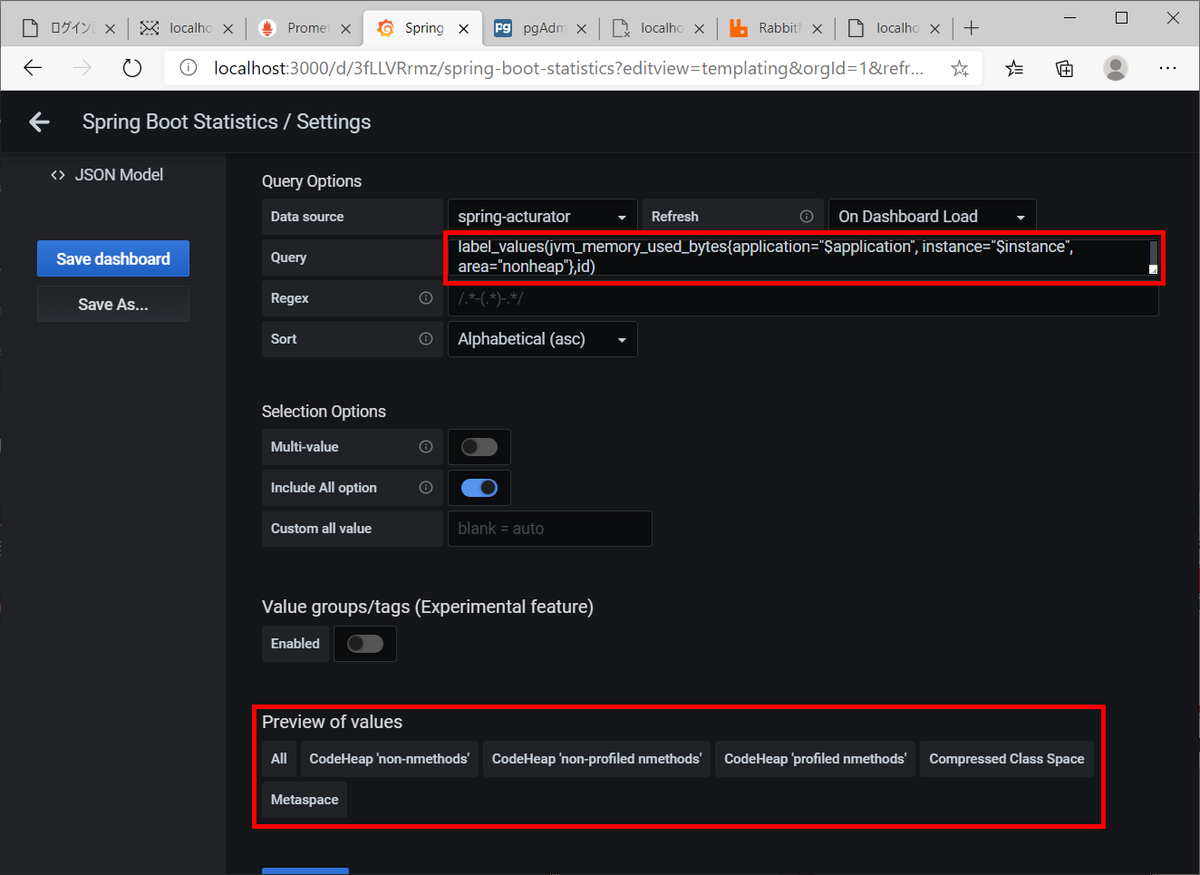Close the RabbitMQ tab
The width and height of the screenshot is (1200, 875).
(817, 28)
